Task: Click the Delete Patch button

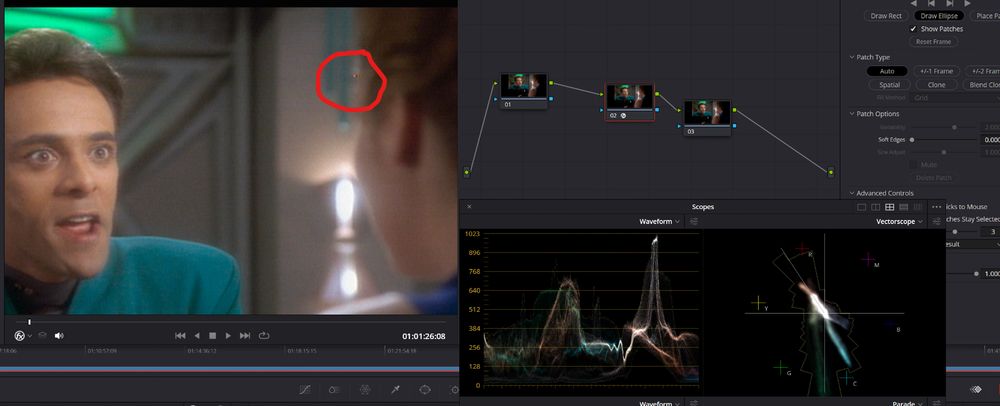Action: tap(934, 178)
